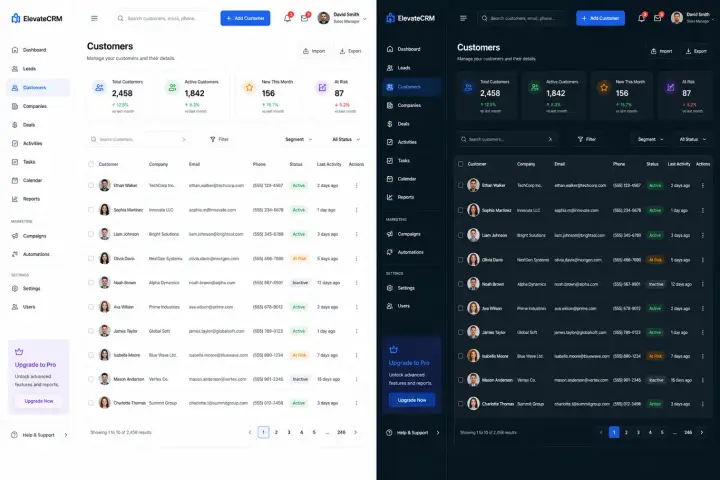This screenshot has width=720, height=480.
Task: Click Active Customers icon in dark theme card
Action: [x=534, y=87]
